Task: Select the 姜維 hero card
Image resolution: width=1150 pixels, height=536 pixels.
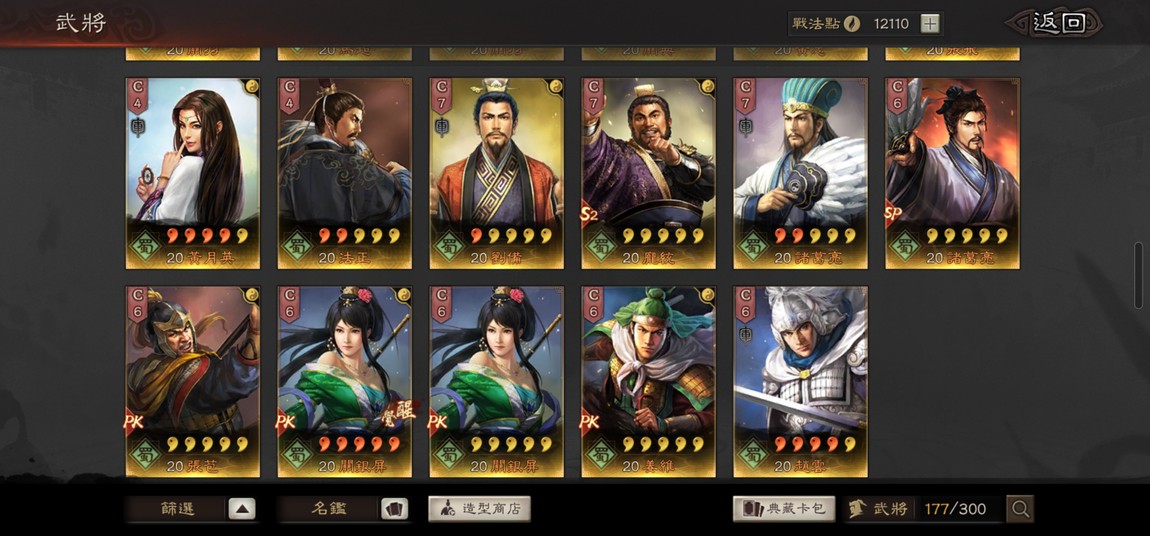Action: (x=648, y=381)
